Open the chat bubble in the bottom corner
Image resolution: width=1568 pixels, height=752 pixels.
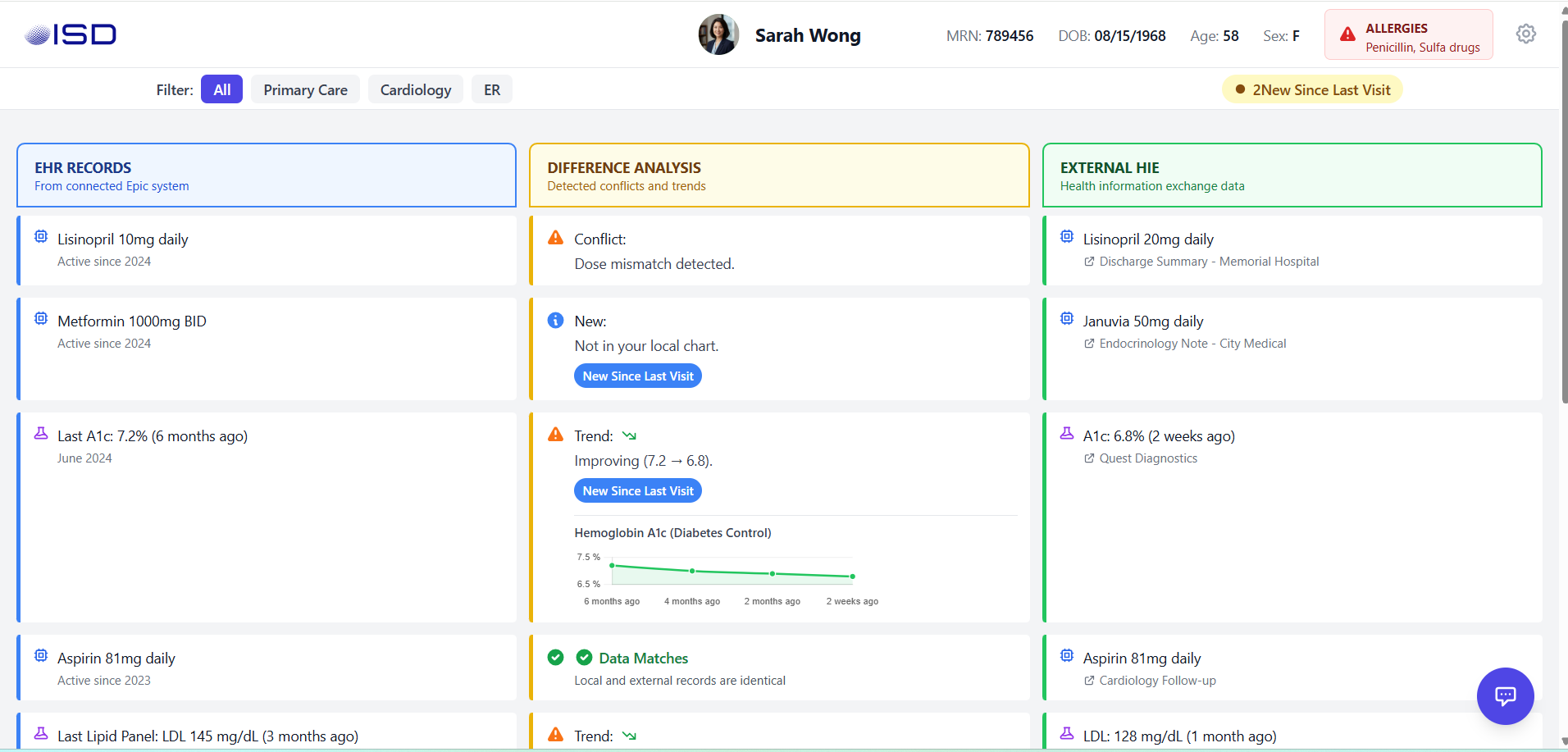pyautogui.click(x=1505, y=695)
